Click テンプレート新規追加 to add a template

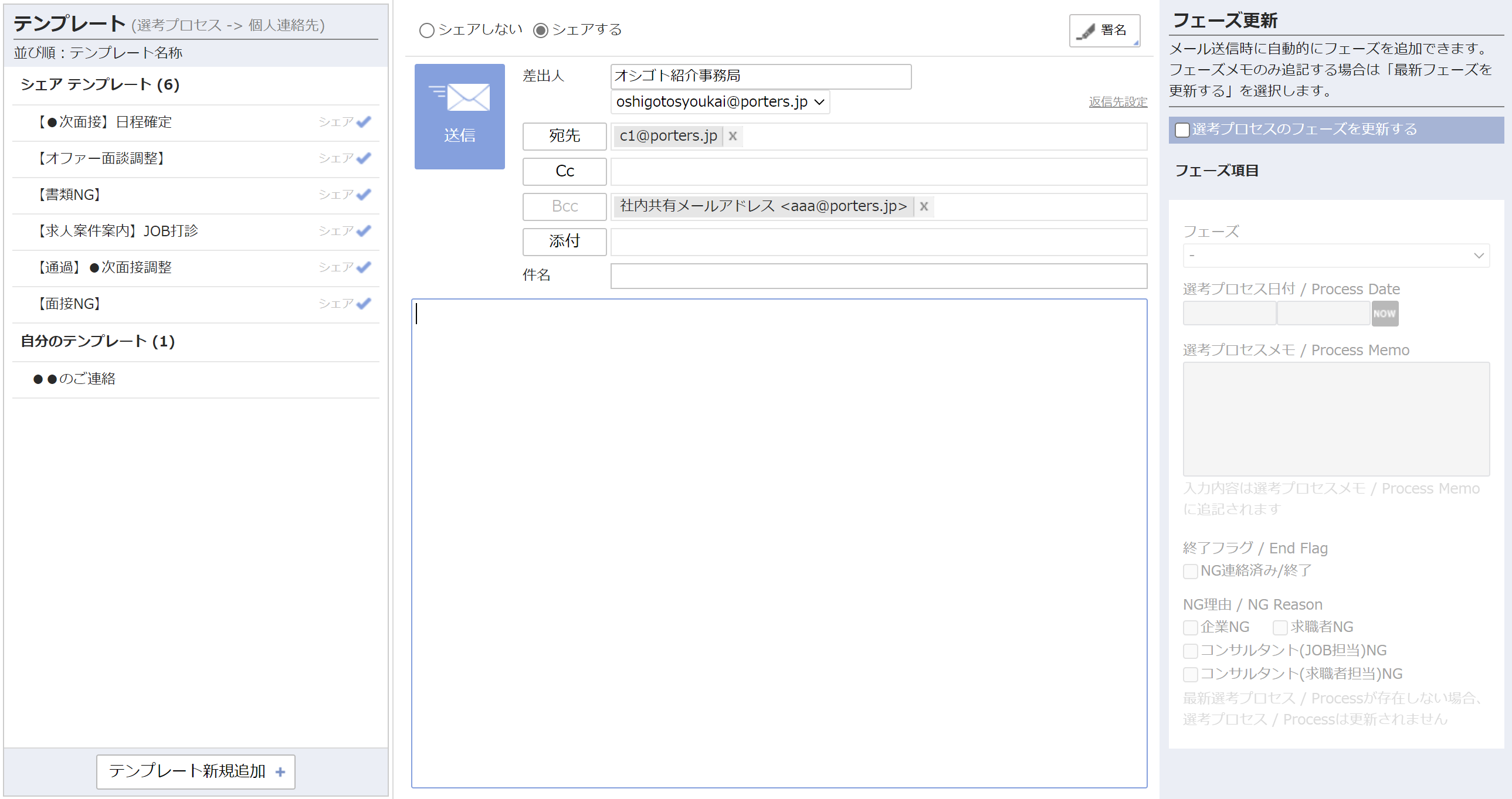(195, 771)
